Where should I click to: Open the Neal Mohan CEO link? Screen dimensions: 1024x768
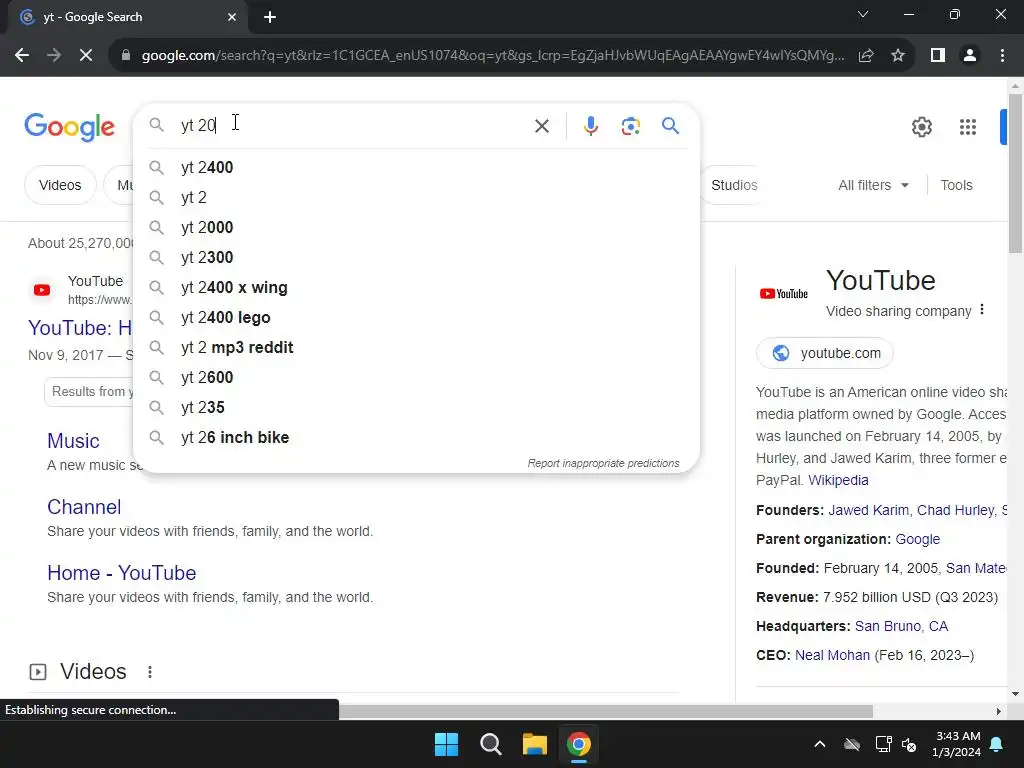(832, 655)
